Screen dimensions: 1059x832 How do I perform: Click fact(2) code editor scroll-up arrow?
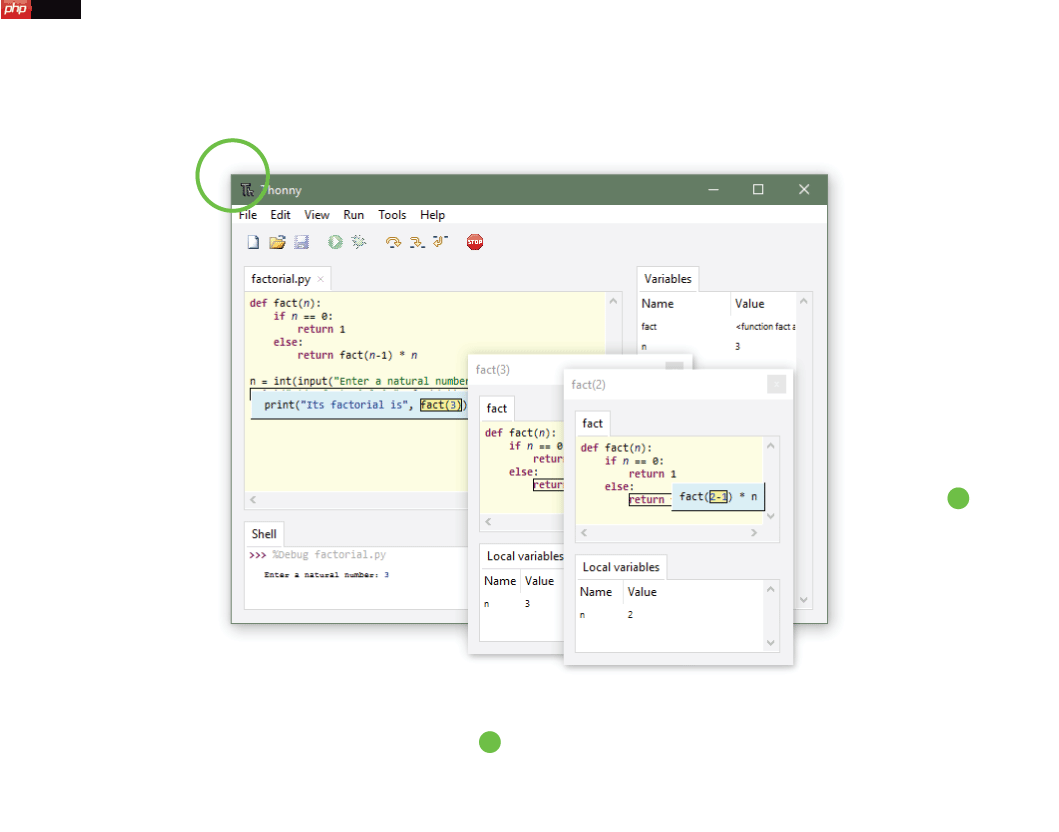click(771, 446)
